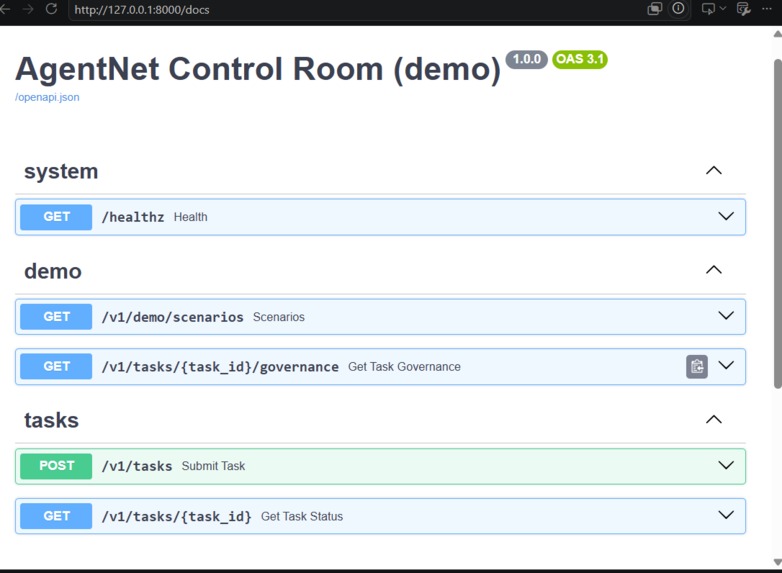Click the OAS 3.1 badge
The width and height of the screenshot is (782, 573).
pyautogui.click(x=580, y=59)
